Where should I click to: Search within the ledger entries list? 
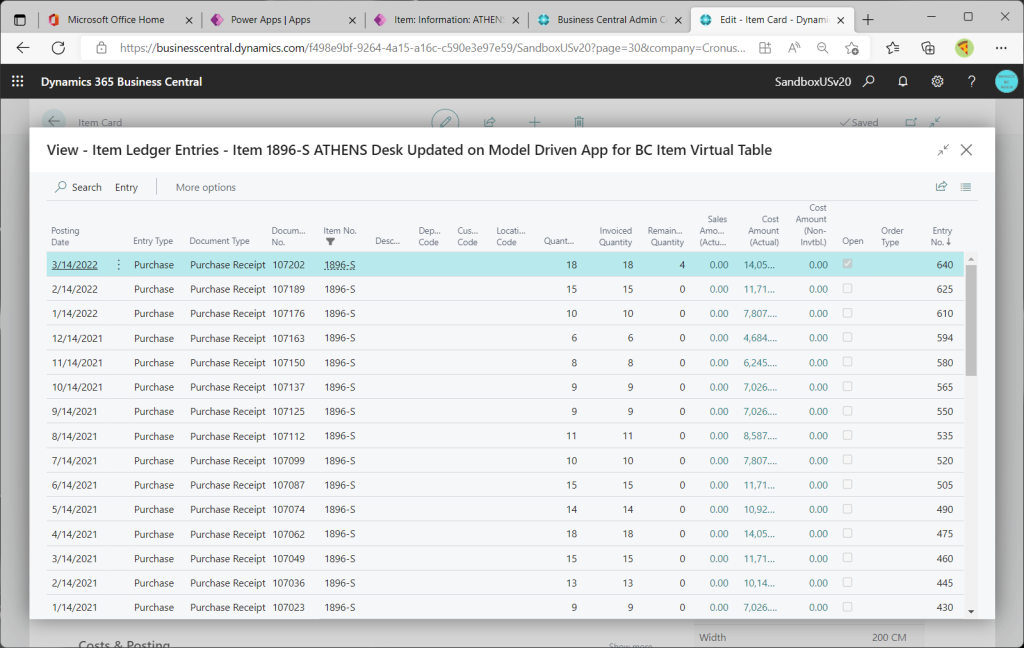click(78, 187)
